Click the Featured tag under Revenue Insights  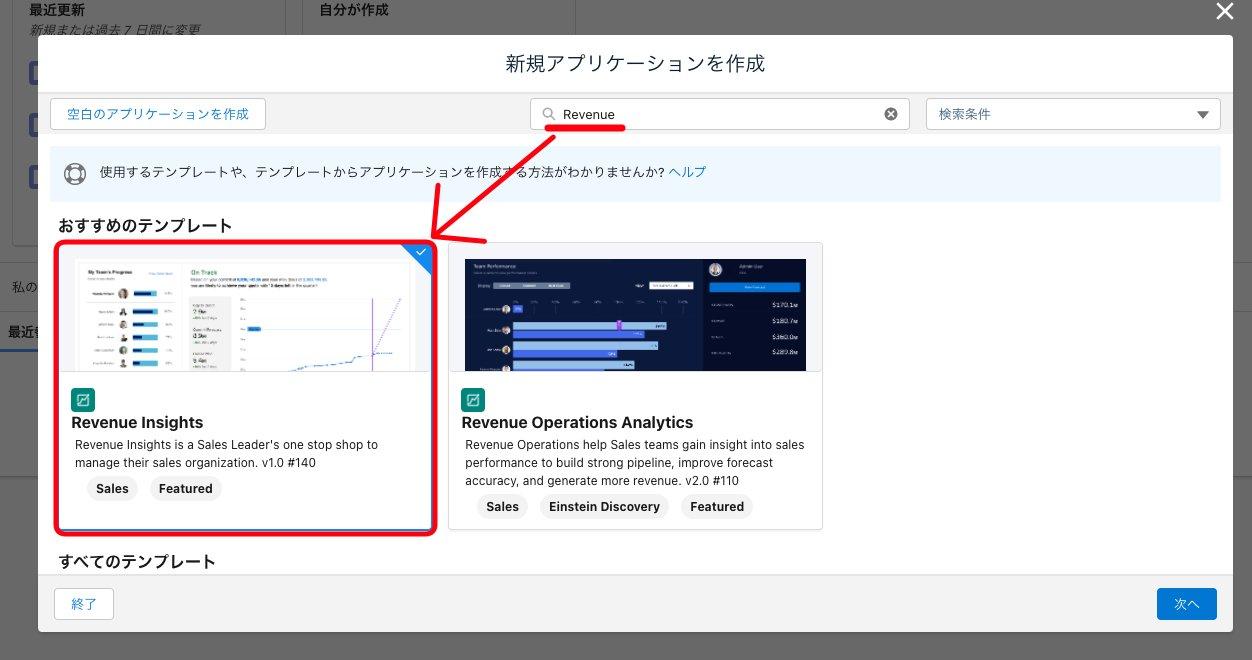(186, 489)
